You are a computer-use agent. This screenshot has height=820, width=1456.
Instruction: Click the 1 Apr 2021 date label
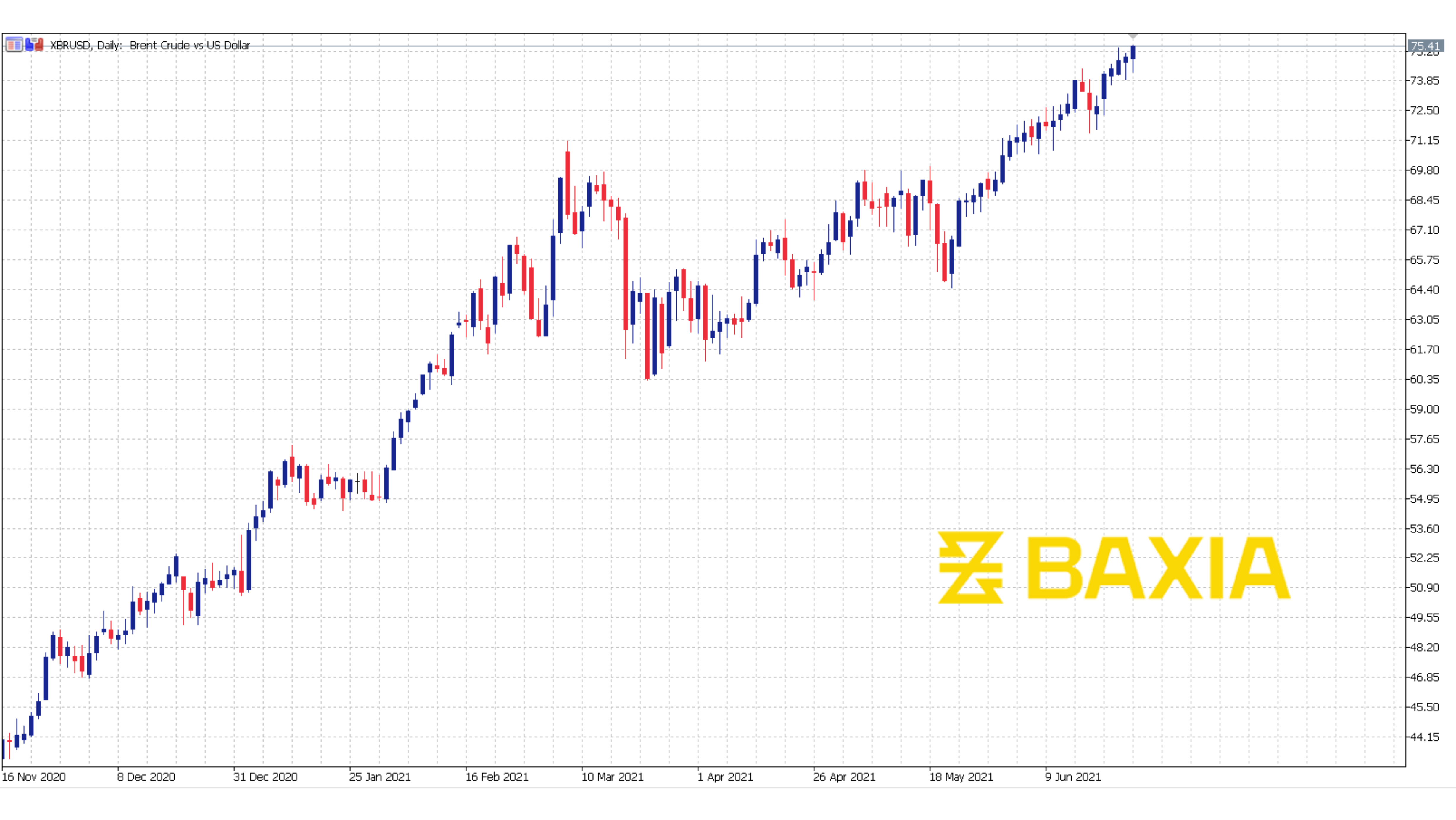pos(726,777)
